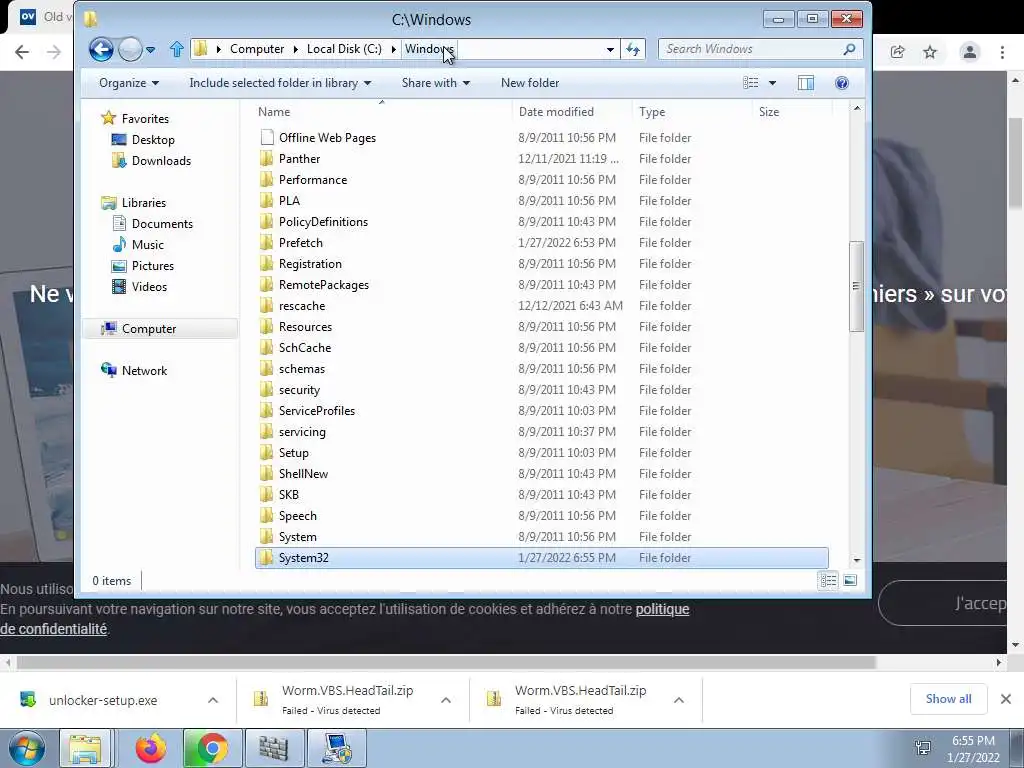Open the Organize menu
Screen dimensions: 1024x768
129,83
